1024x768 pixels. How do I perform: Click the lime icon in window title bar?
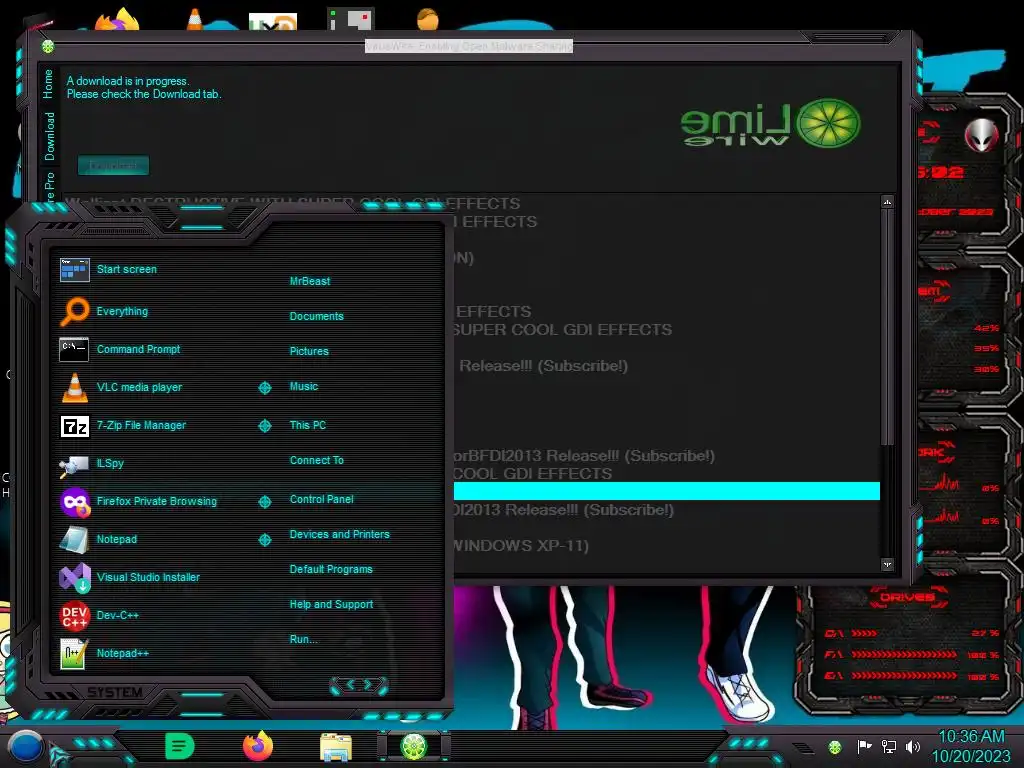click(x=48, y=46)
